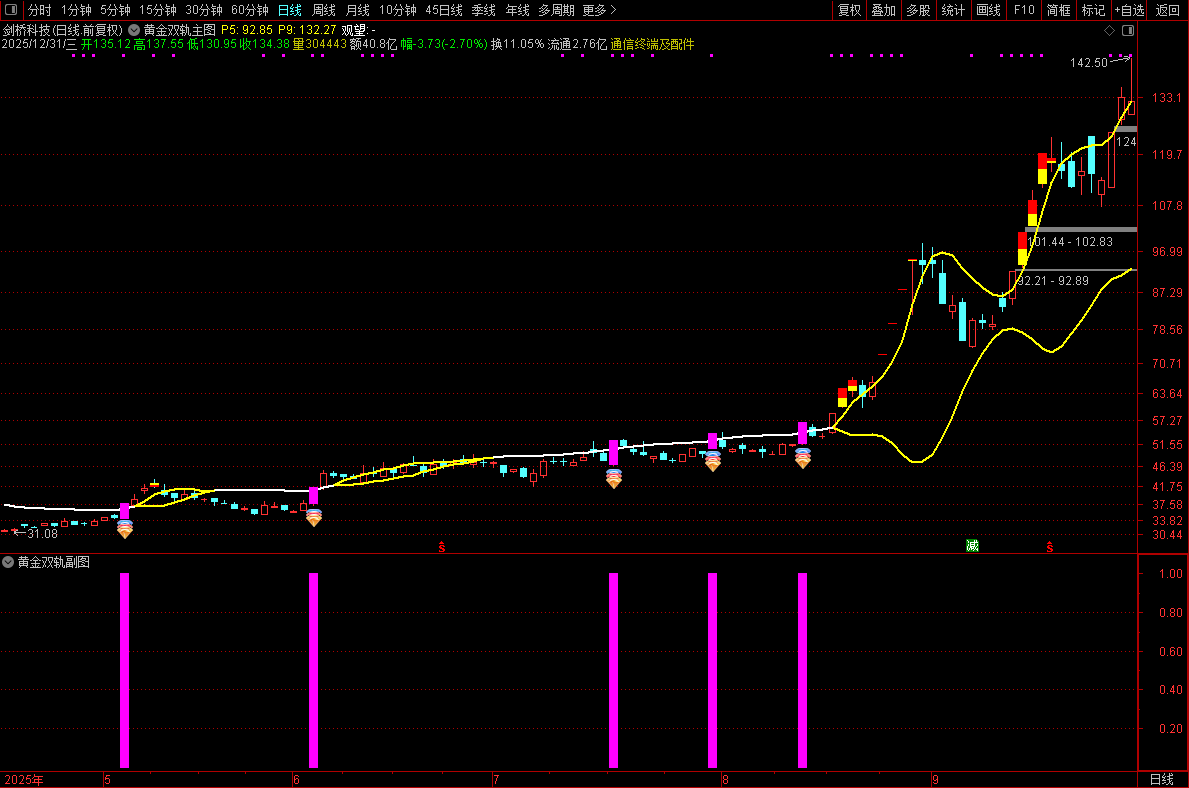Click the 返回 back button
This screenshot has height=788, width=1189.
(x=1167, y=10)
